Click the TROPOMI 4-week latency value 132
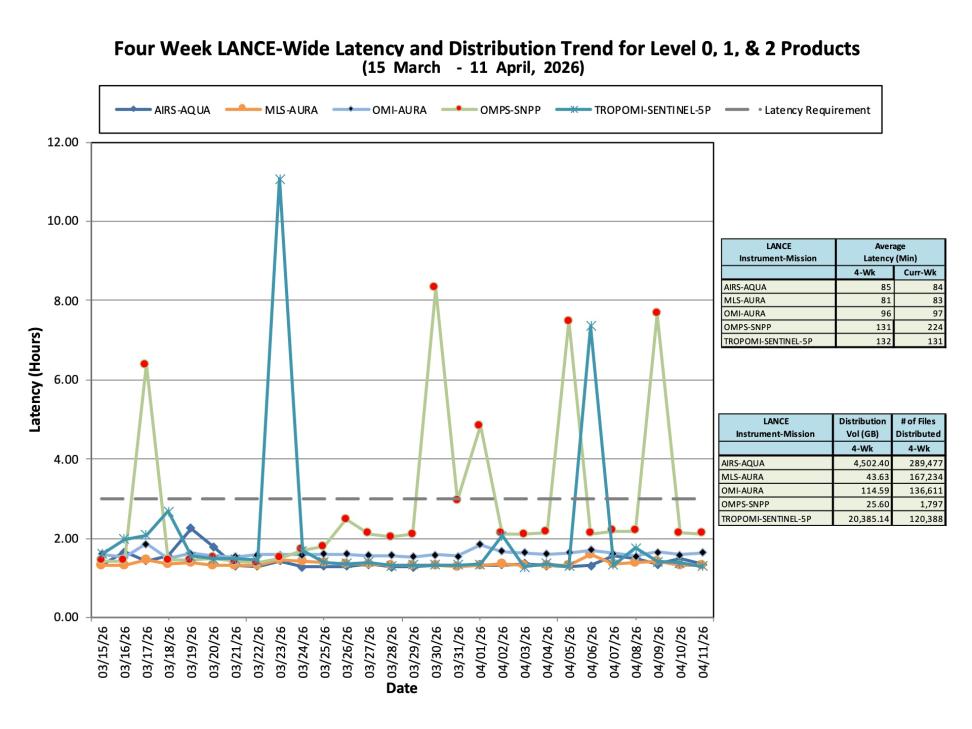Image resolution: width=972 pixels, height=729 pixels. (883, 341)
